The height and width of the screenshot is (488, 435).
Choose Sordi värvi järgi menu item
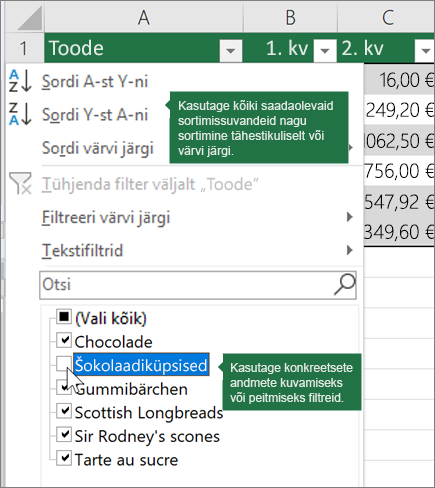(97, 148)
